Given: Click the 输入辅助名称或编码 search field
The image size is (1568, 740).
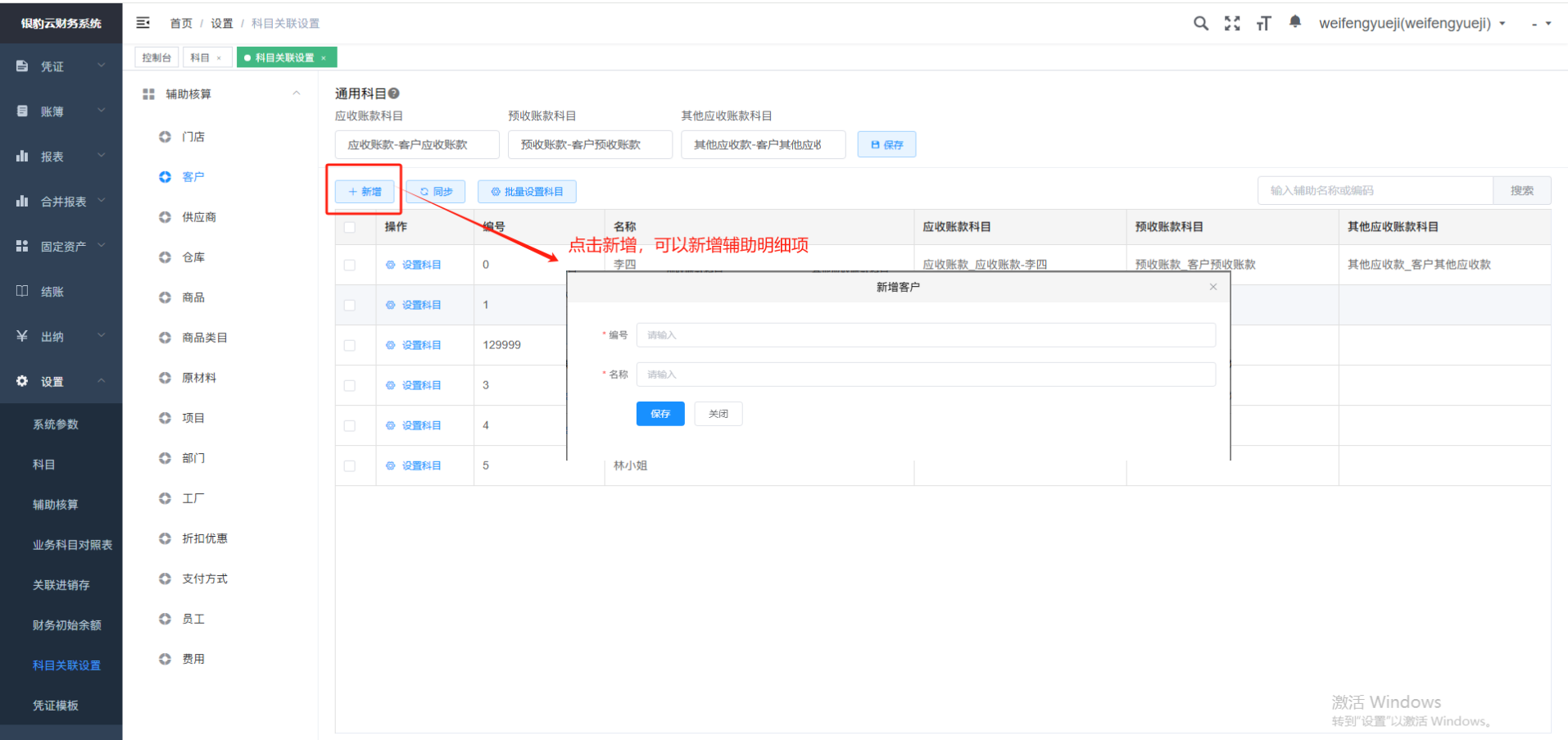Looking at the screenshot, I should point(1375,190).
